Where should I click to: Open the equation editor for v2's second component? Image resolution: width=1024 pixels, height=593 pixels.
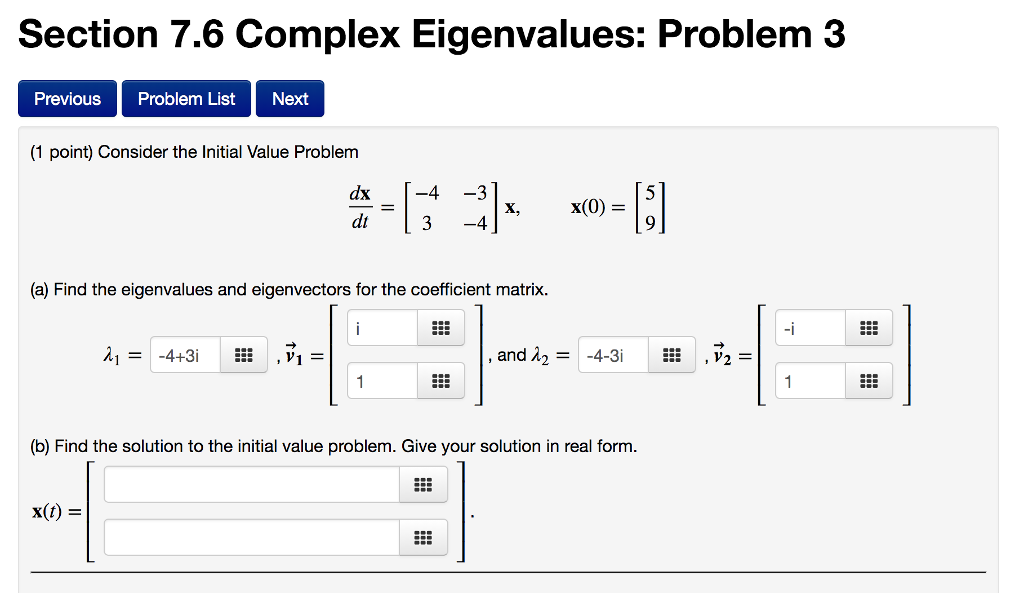click(866, 380)
